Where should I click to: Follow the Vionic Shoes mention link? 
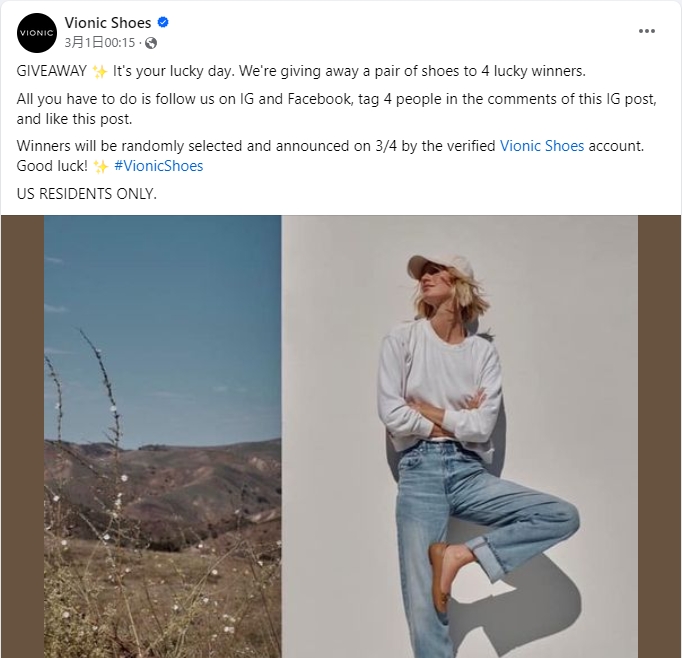[x=542, y=146]
